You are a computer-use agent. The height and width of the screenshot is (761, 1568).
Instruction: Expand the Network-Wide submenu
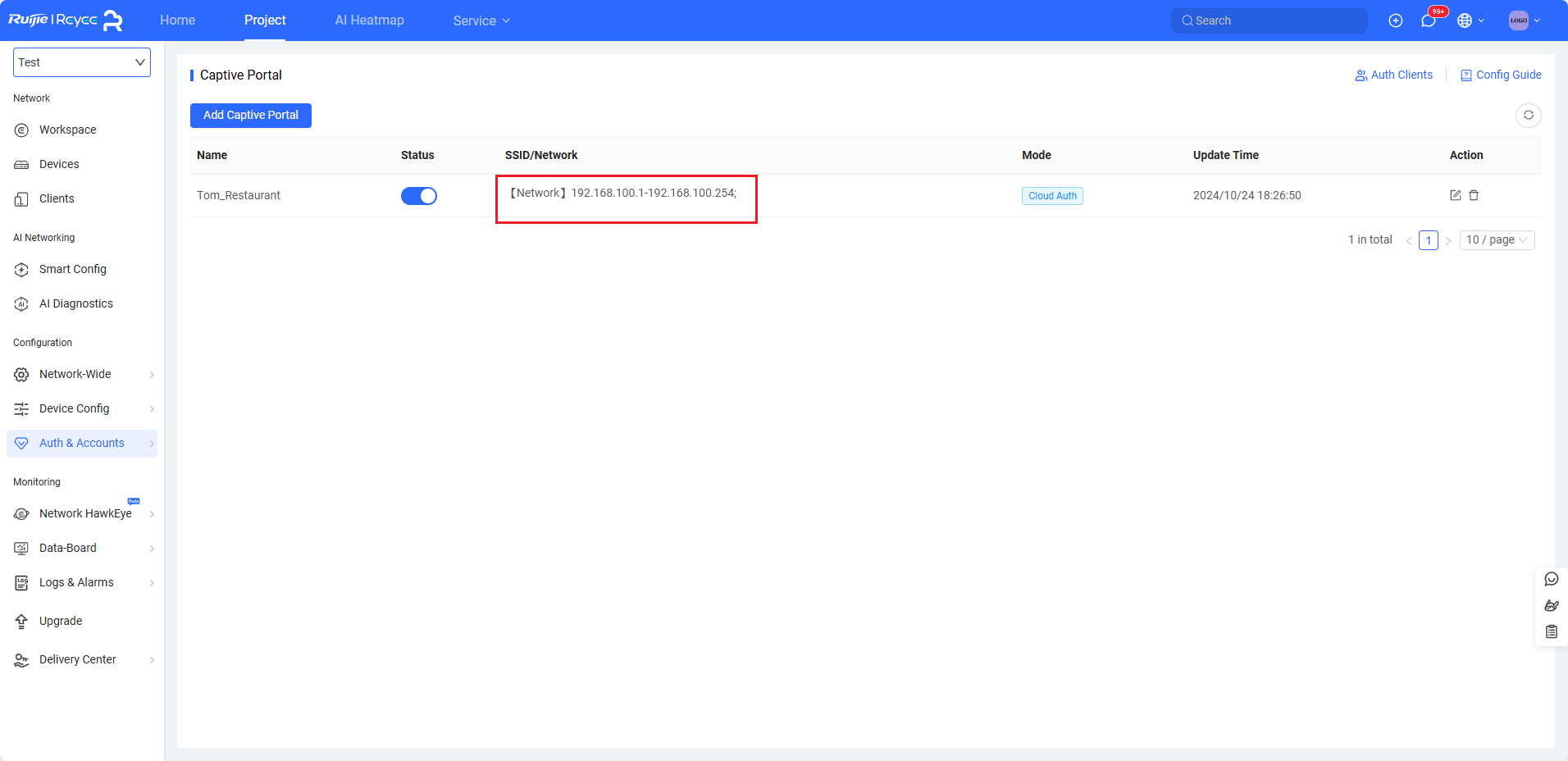click(152, 375)
